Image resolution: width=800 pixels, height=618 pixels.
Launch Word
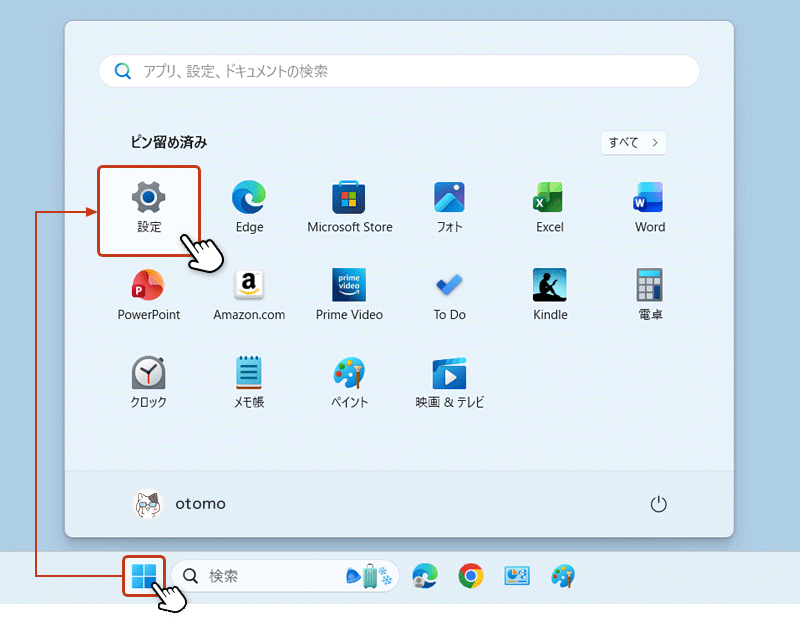point(649,207)
